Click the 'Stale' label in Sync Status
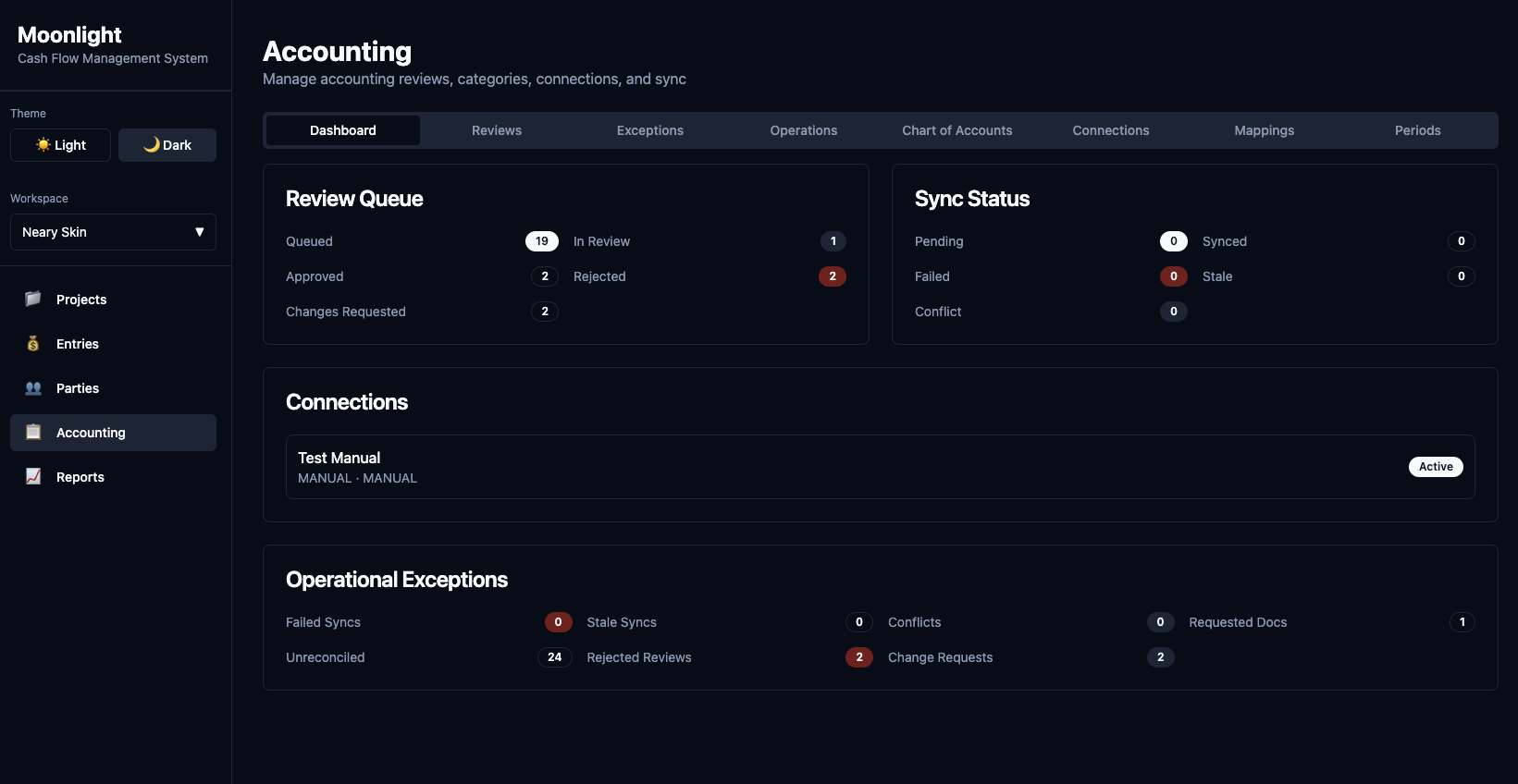 pyautogui.click(x=1217, y=276)
